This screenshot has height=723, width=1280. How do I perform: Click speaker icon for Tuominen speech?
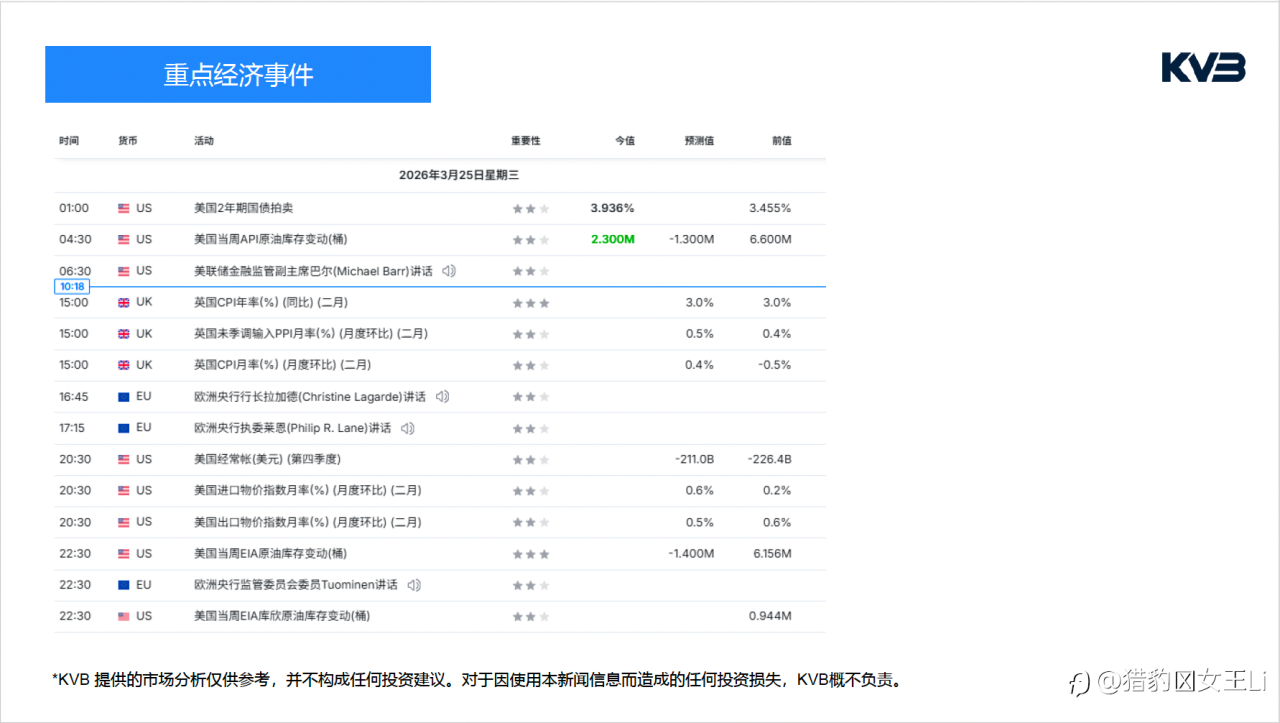[x=414, y=585]
